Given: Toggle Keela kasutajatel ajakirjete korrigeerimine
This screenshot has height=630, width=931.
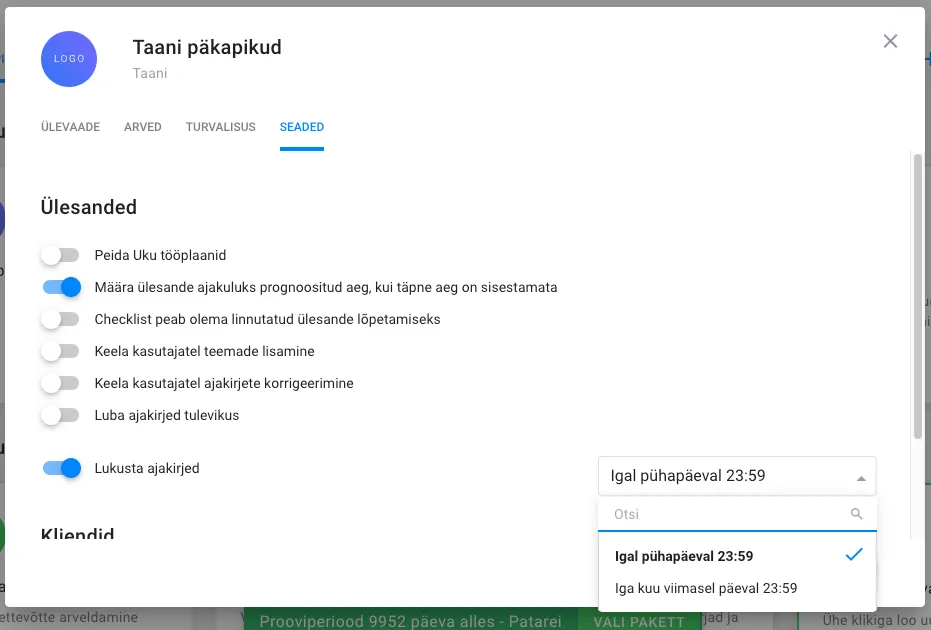Looking at the screenshot, I should coord(60,384).
